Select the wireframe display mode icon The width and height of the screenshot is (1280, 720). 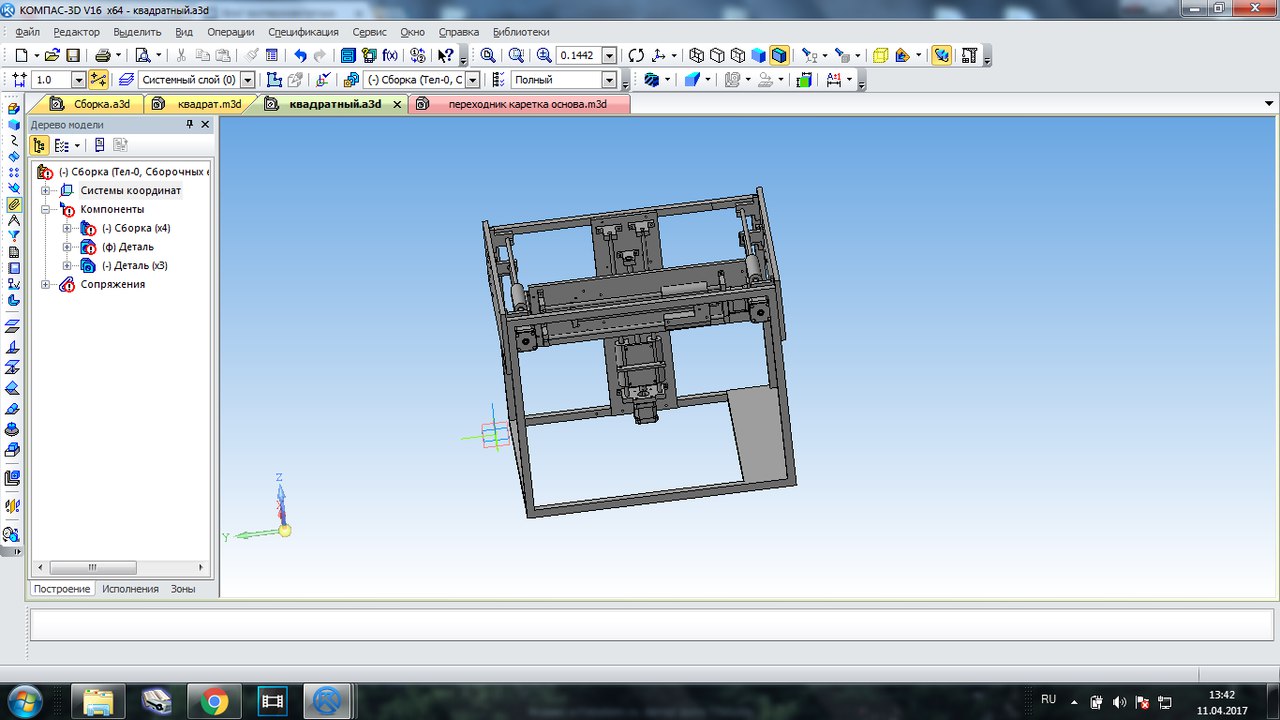point(697,56)
